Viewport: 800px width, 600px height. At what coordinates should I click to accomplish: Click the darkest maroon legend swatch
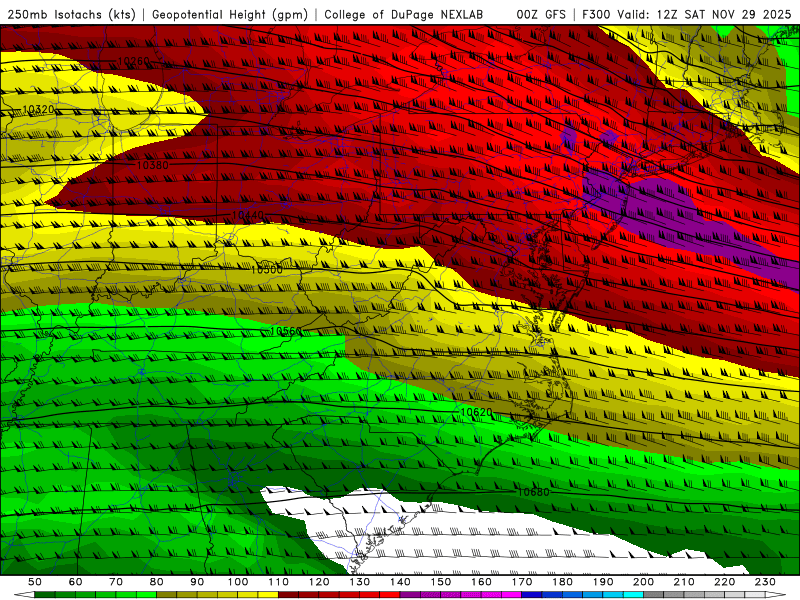[288, 595]
